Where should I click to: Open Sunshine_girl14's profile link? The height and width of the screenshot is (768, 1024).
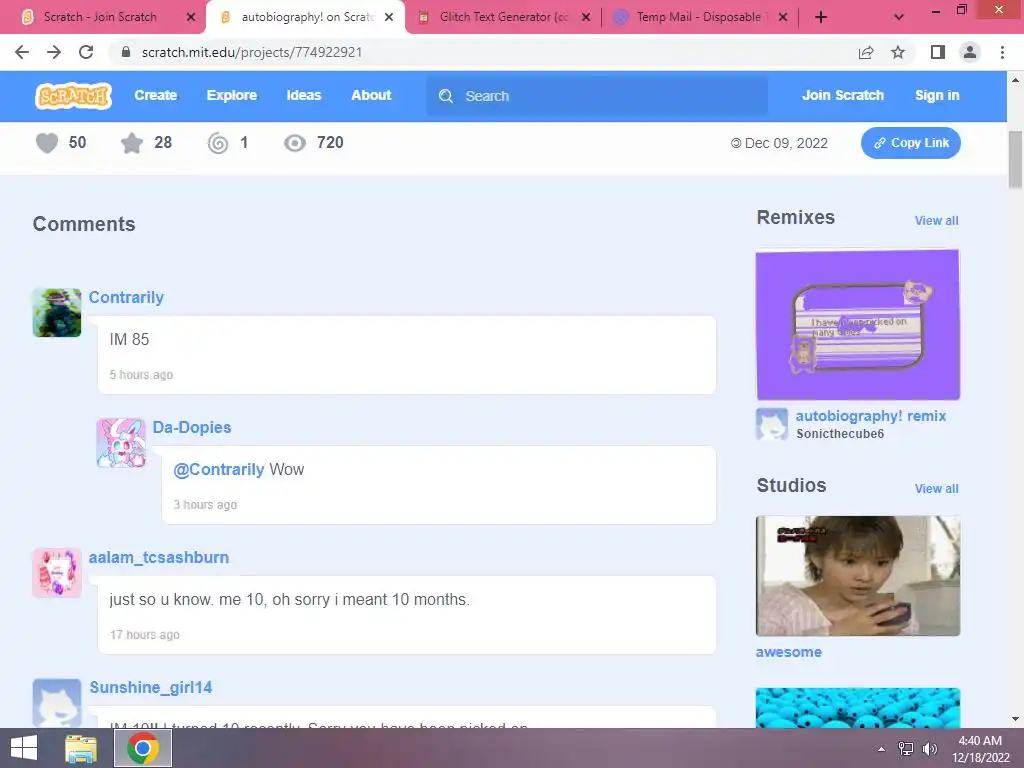tap(151, 687)
